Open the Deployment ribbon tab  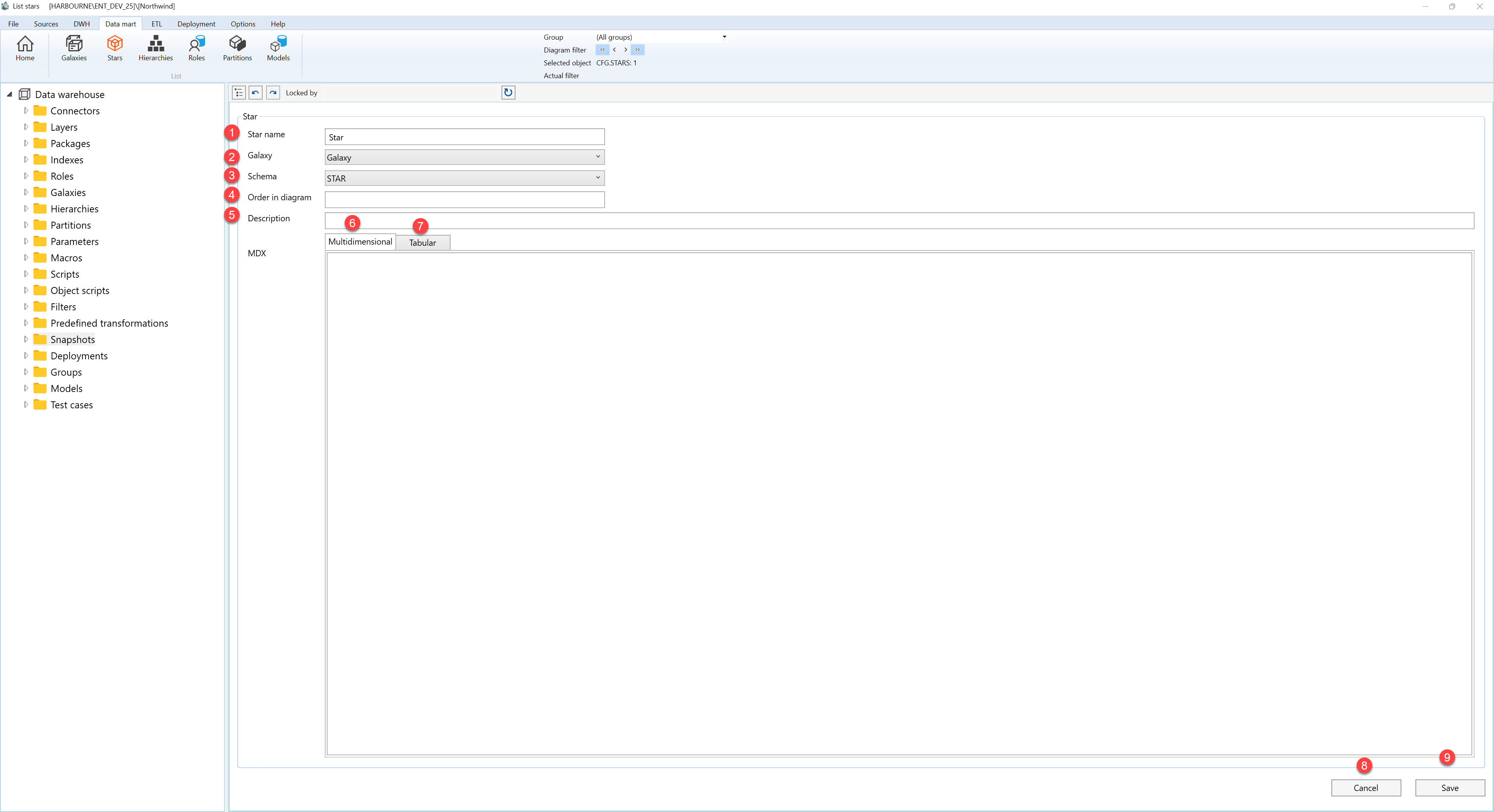(196, 24)
